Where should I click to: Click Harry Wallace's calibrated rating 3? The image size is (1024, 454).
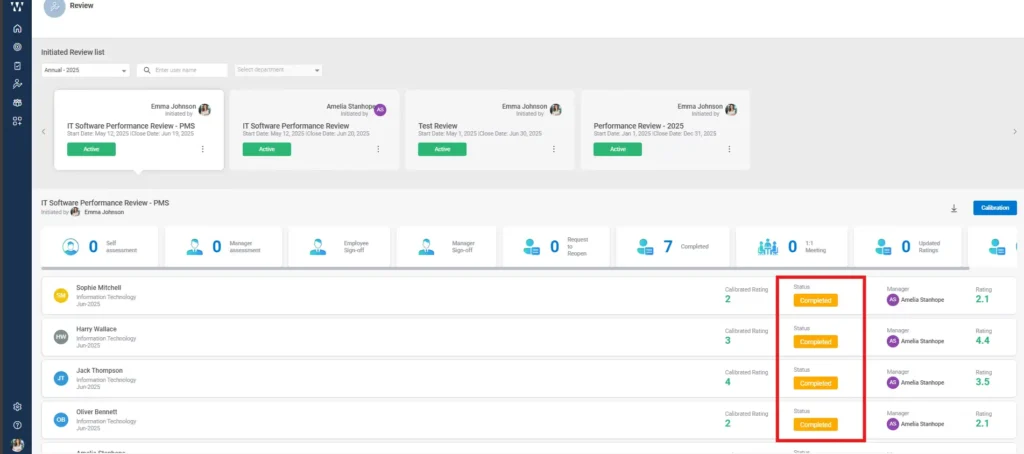coord(728,340)
